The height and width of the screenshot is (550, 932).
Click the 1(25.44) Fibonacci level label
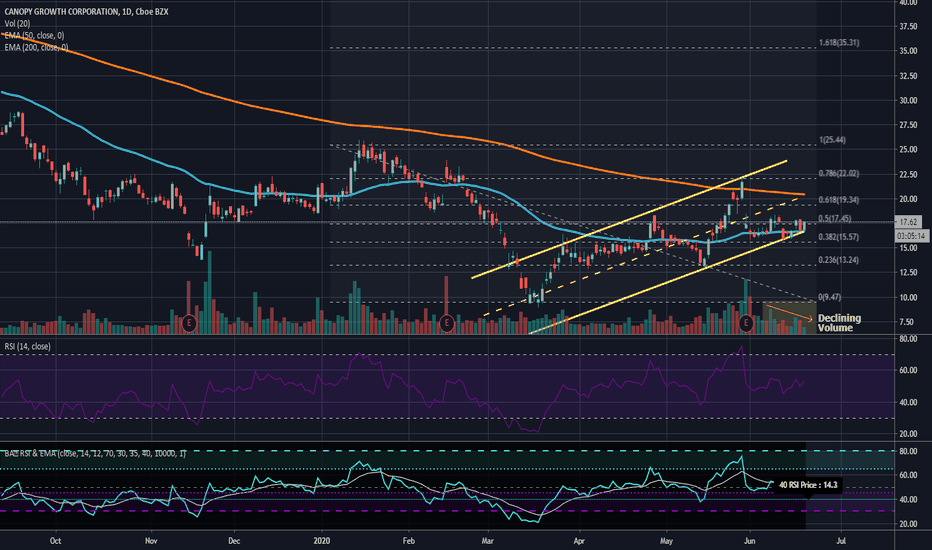(x=832, y=140)
